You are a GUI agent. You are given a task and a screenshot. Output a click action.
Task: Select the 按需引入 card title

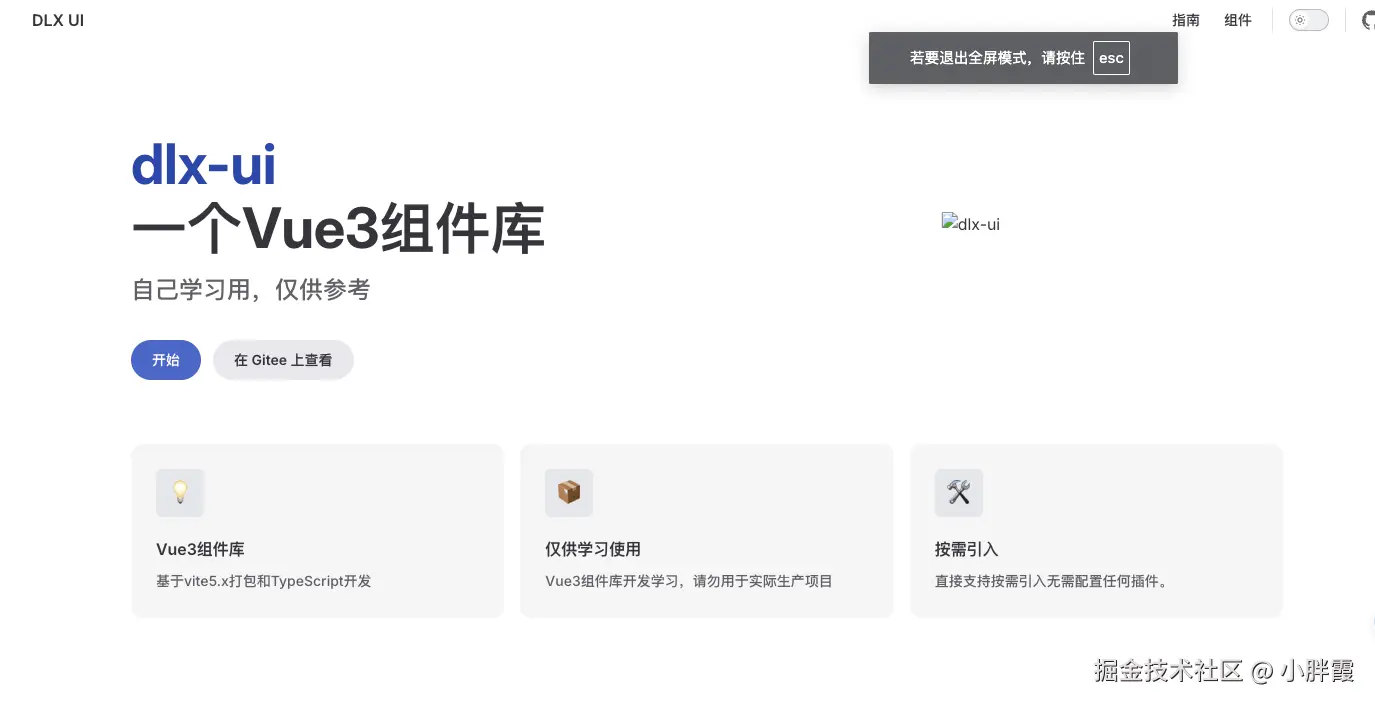click(x=967, y=549)
